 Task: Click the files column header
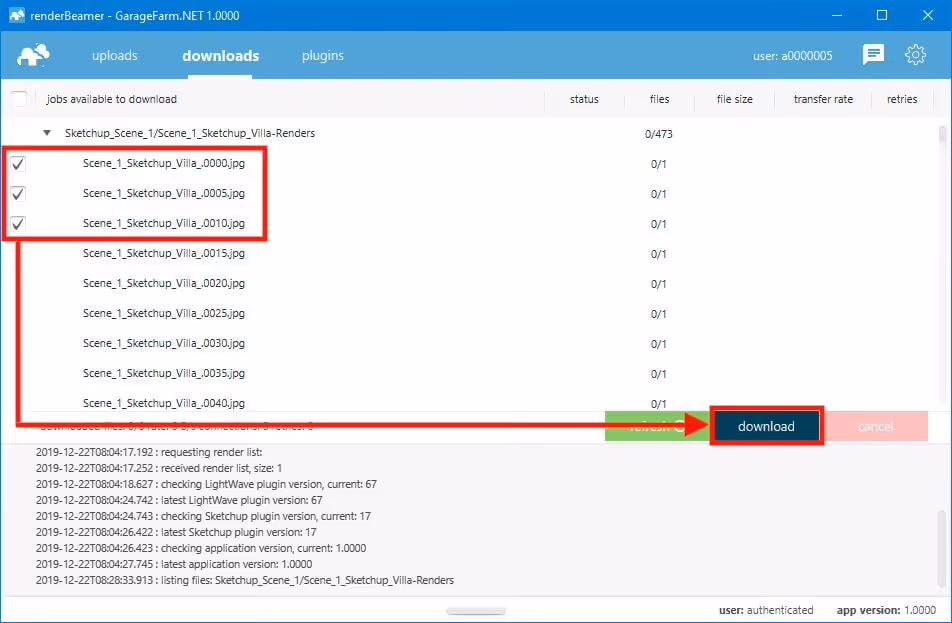coord(659,99)
